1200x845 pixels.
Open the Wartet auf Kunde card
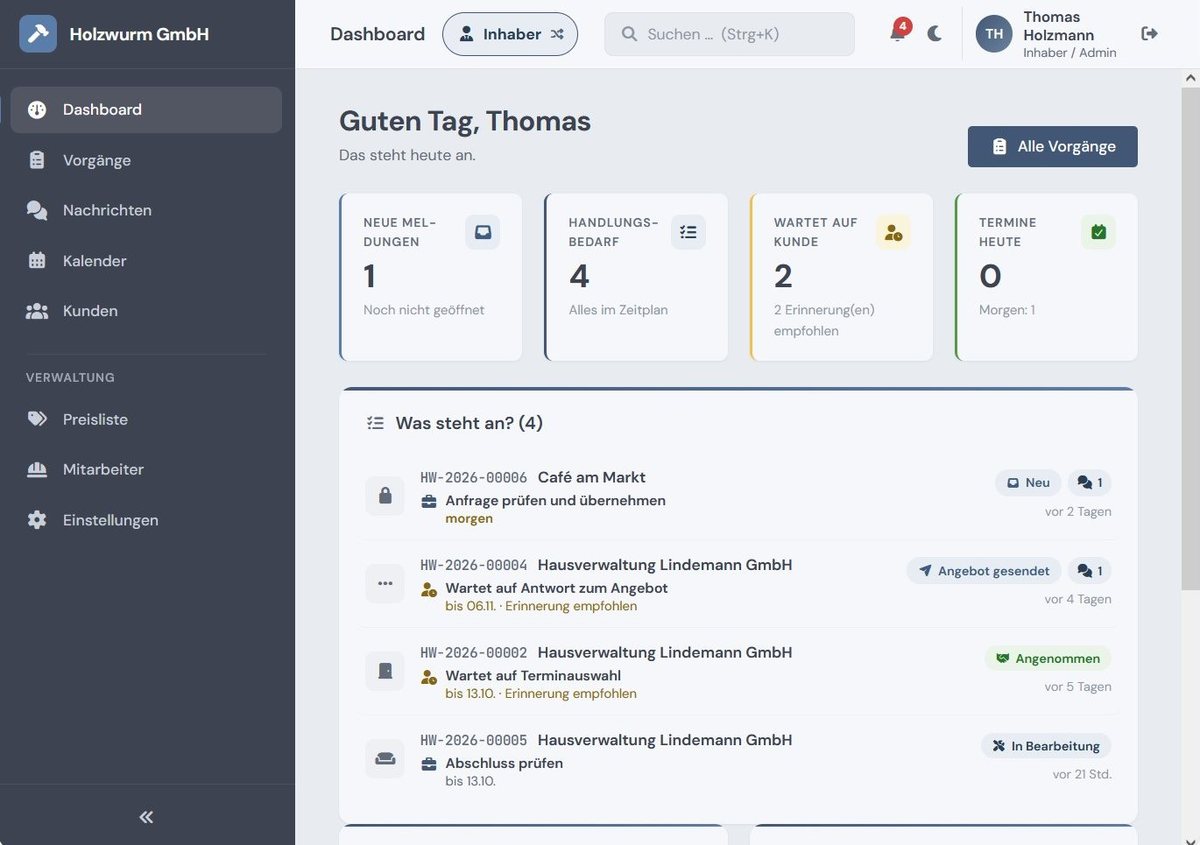842,277
